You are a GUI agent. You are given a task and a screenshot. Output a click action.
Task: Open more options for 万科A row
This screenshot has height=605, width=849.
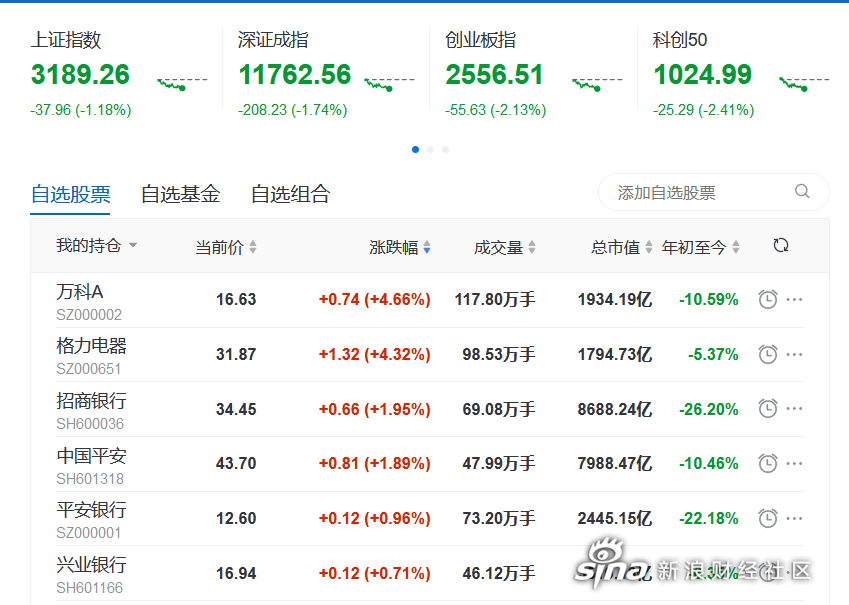click(x=794, y=300)
